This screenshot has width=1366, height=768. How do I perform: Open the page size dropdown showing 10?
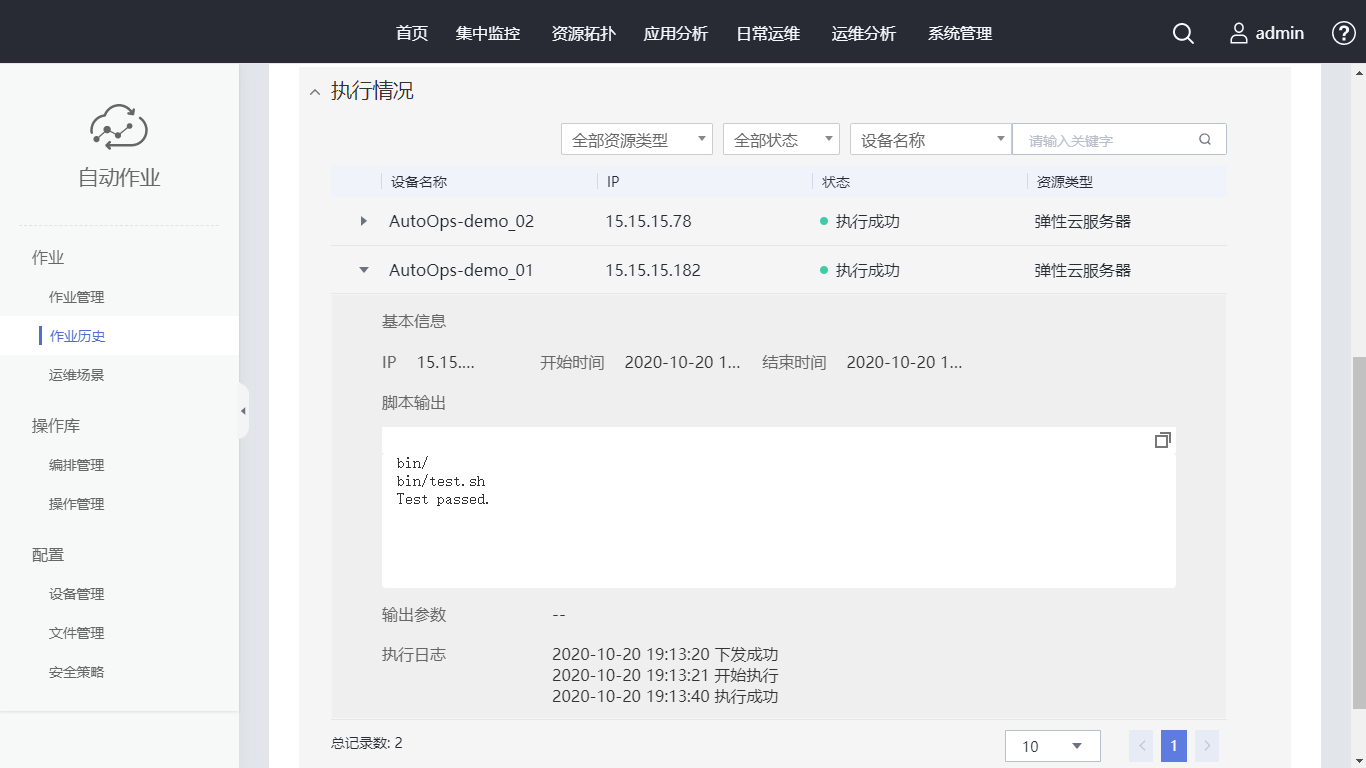click(1052, 746)
